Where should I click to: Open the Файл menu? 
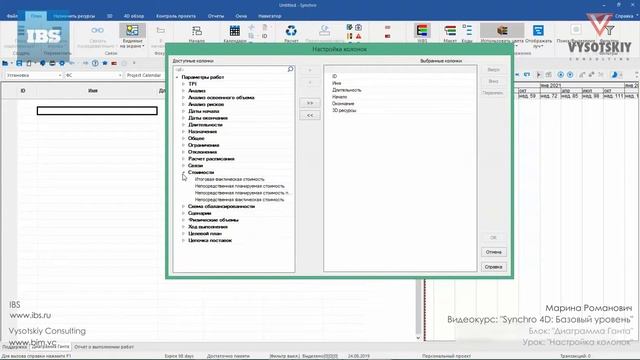coord(12,16)
